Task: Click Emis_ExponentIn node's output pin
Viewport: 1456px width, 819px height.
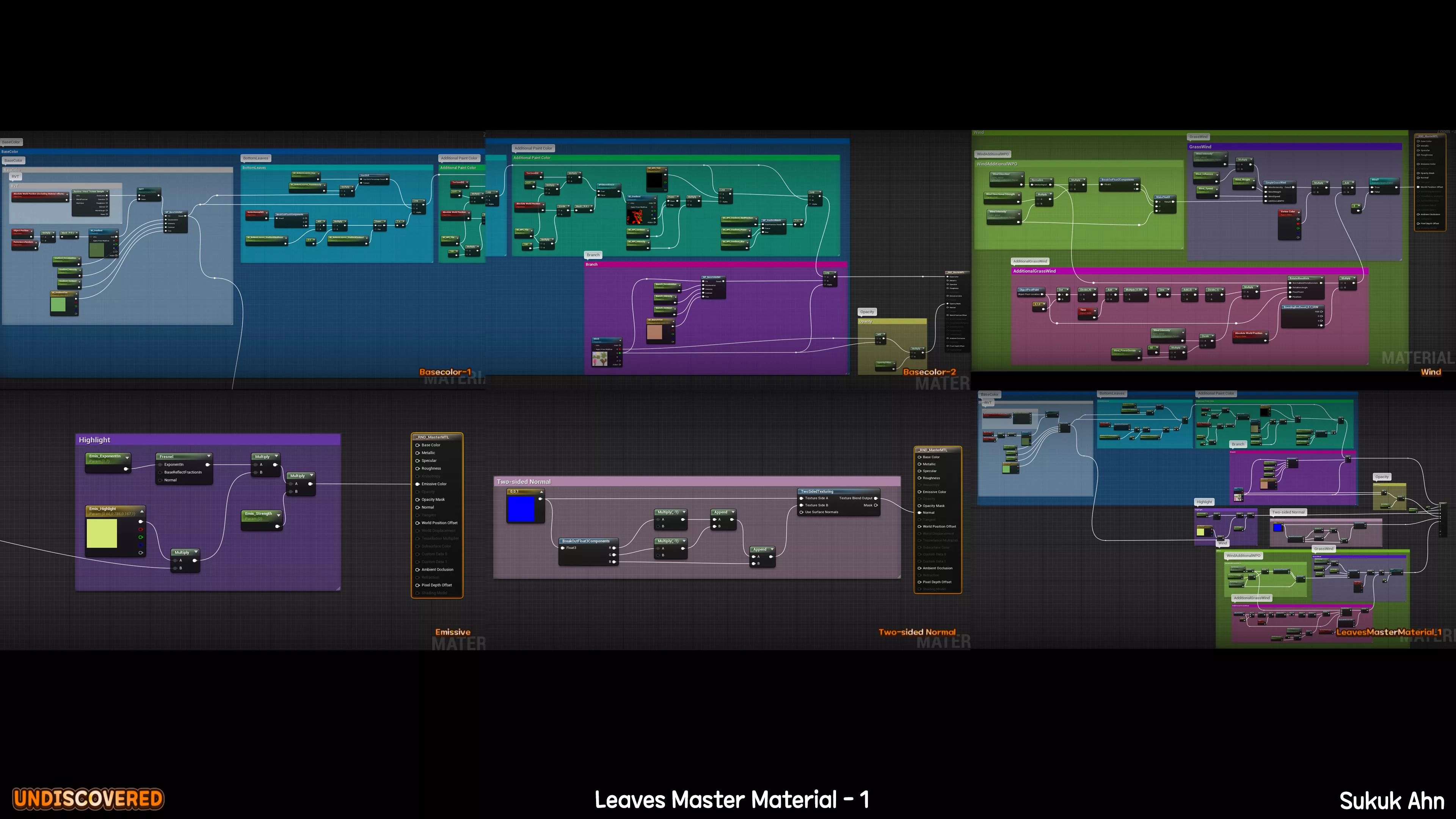Action: 126,469
